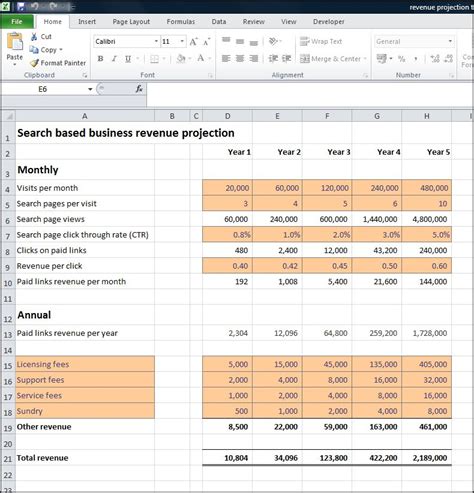Select Bottom Align icon
This screenshot has height=493, width=474.
pyautogui.click(x=254, y=42)
